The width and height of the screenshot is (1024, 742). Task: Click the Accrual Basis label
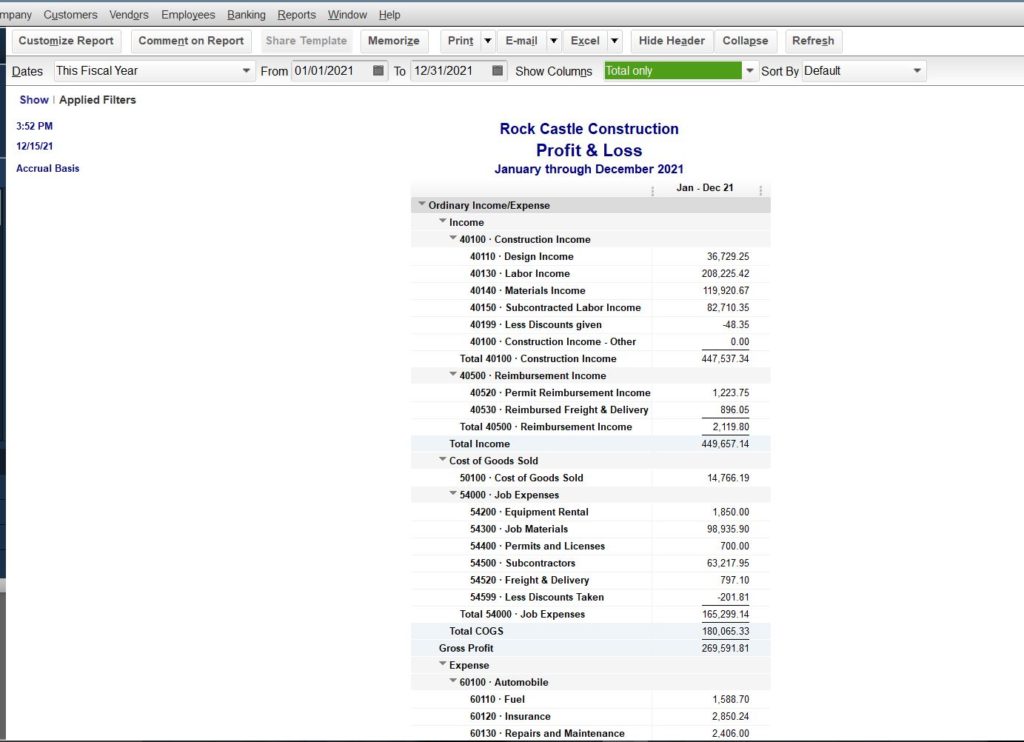[x=48, y=169]
